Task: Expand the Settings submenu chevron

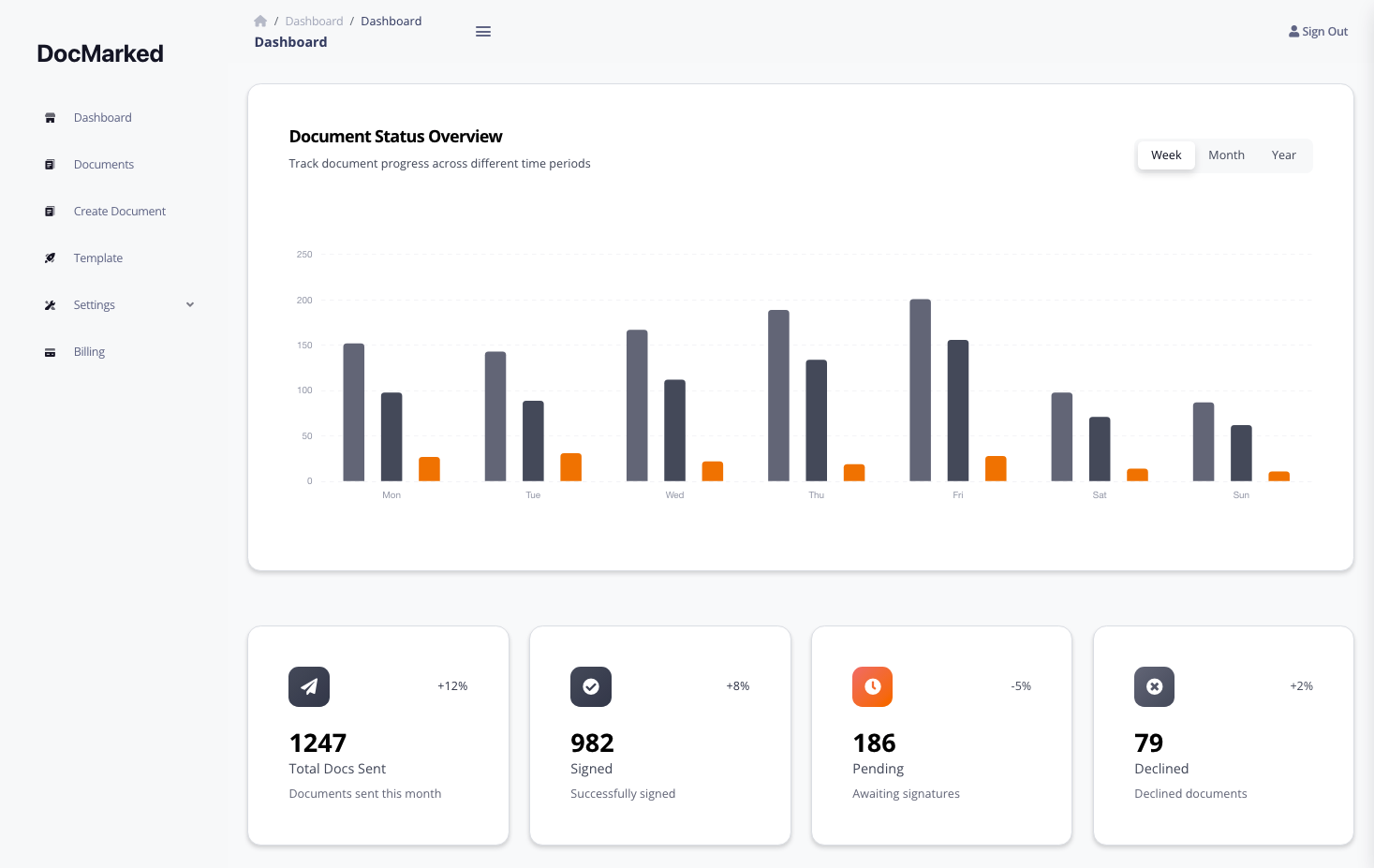Action: (189, 304)
